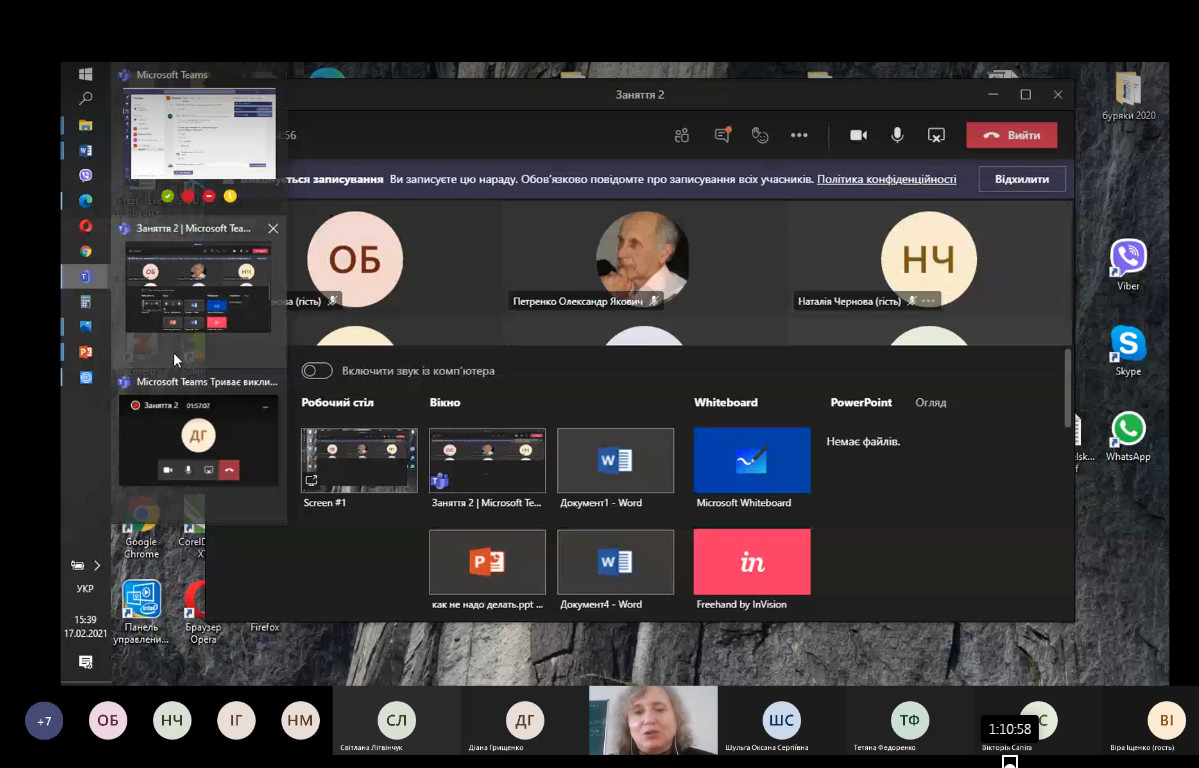Open File Explorer from the taskbar
This screenshot has width=1199, height=768.
[x=86, y=125]
